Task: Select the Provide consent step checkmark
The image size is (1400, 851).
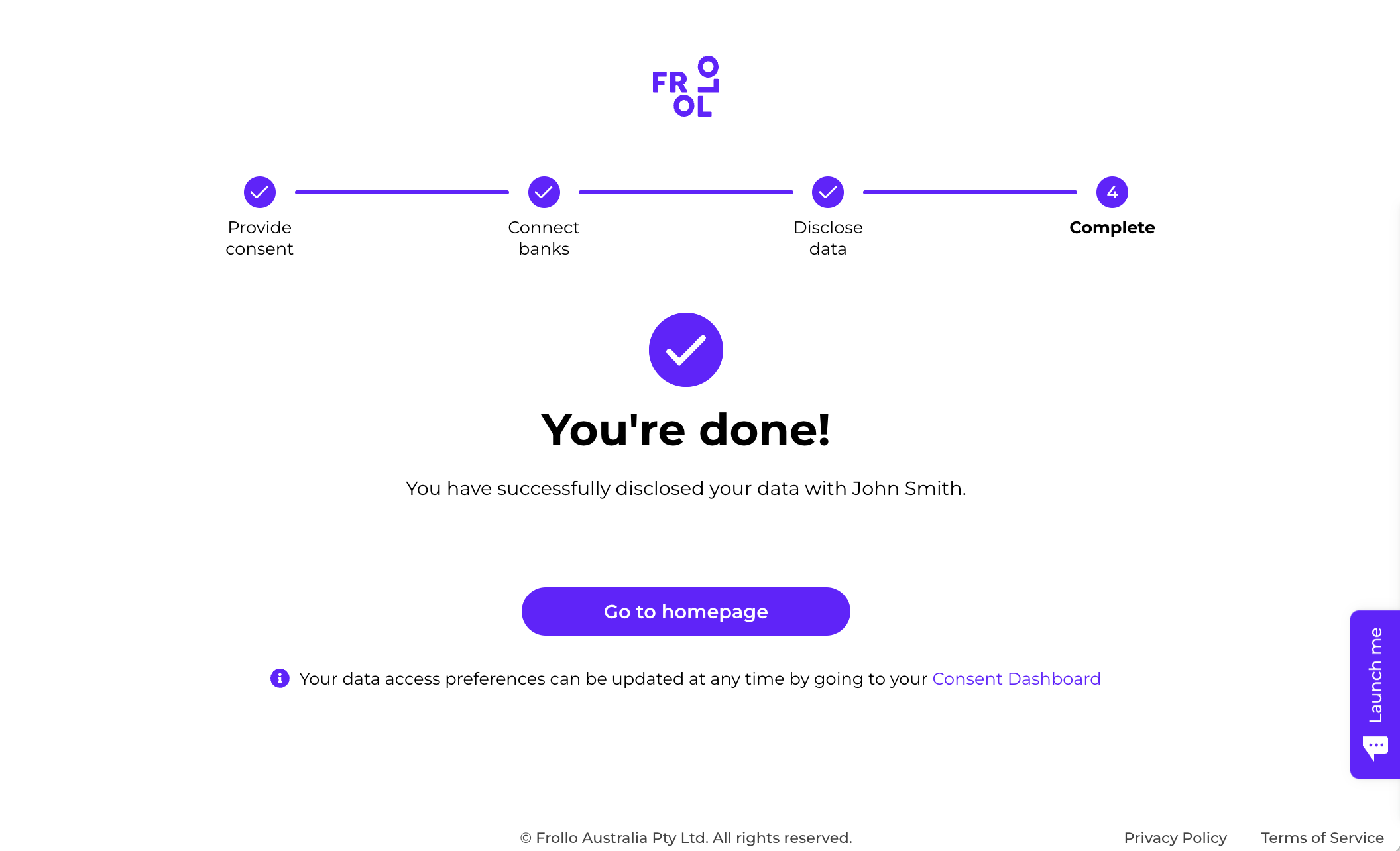Action: (x=260, y=192)
